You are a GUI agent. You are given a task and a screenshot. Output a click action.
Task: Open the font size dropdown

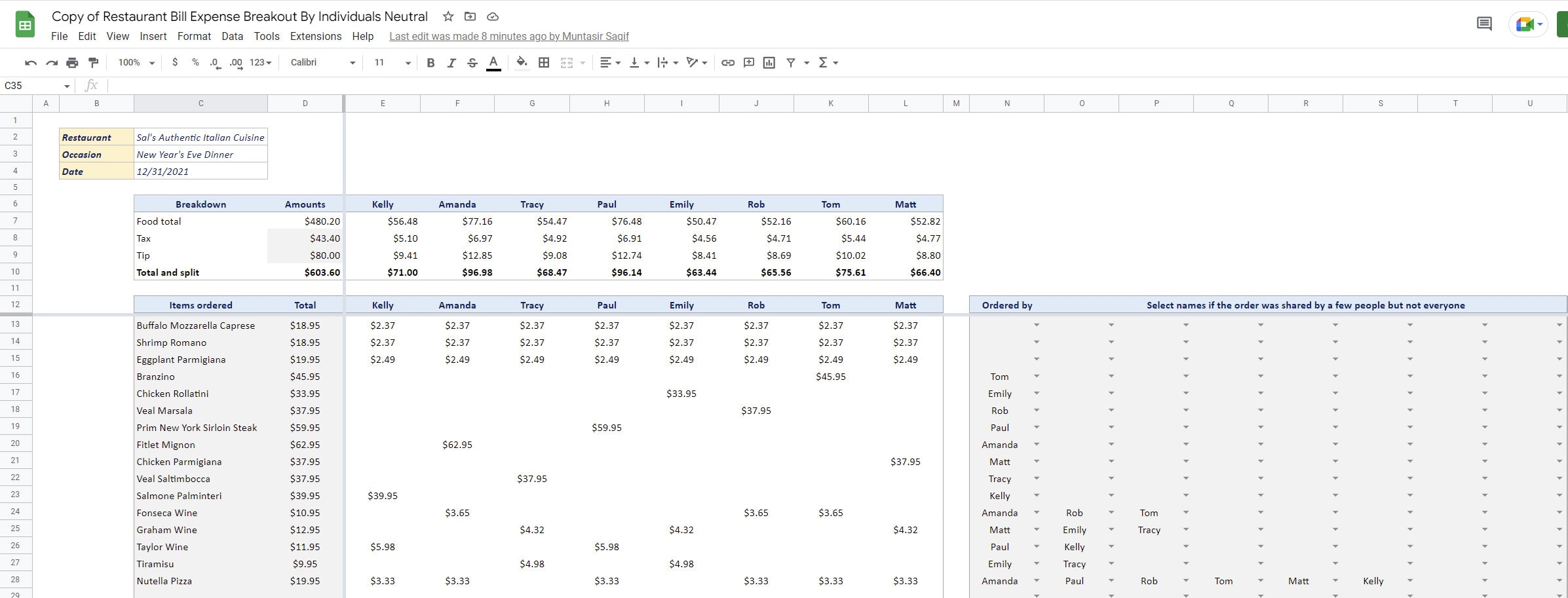407,62
